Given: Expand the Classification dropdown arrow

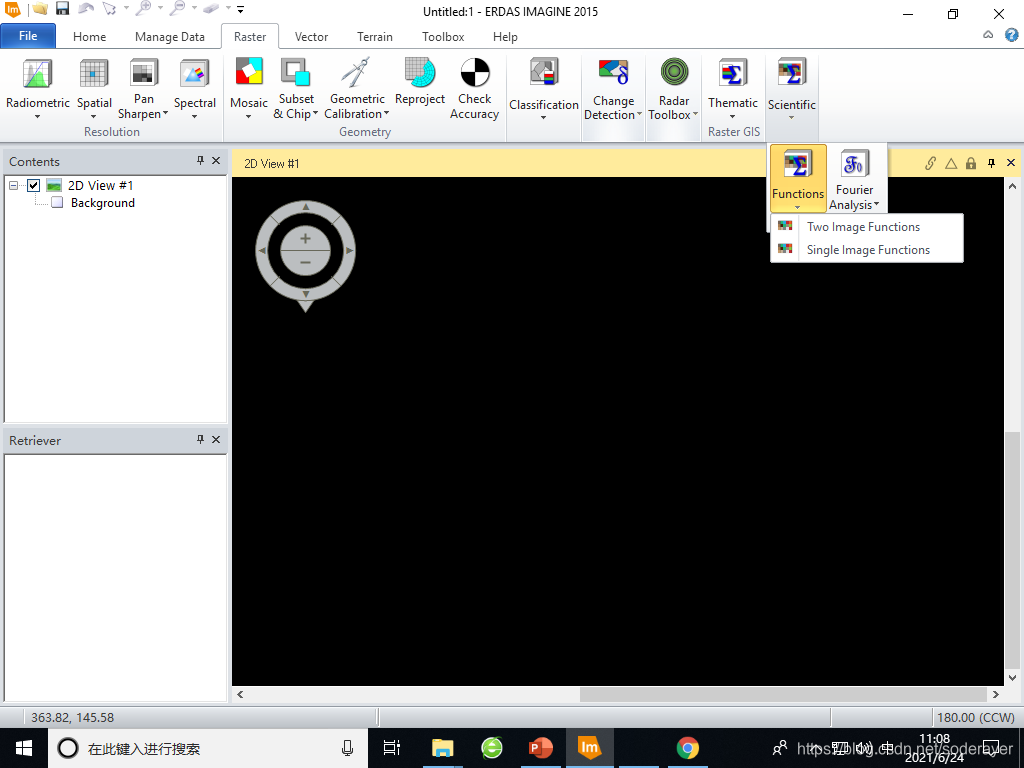Looking at the screenshot, I should pyautogui.click(x=543, y=118).
